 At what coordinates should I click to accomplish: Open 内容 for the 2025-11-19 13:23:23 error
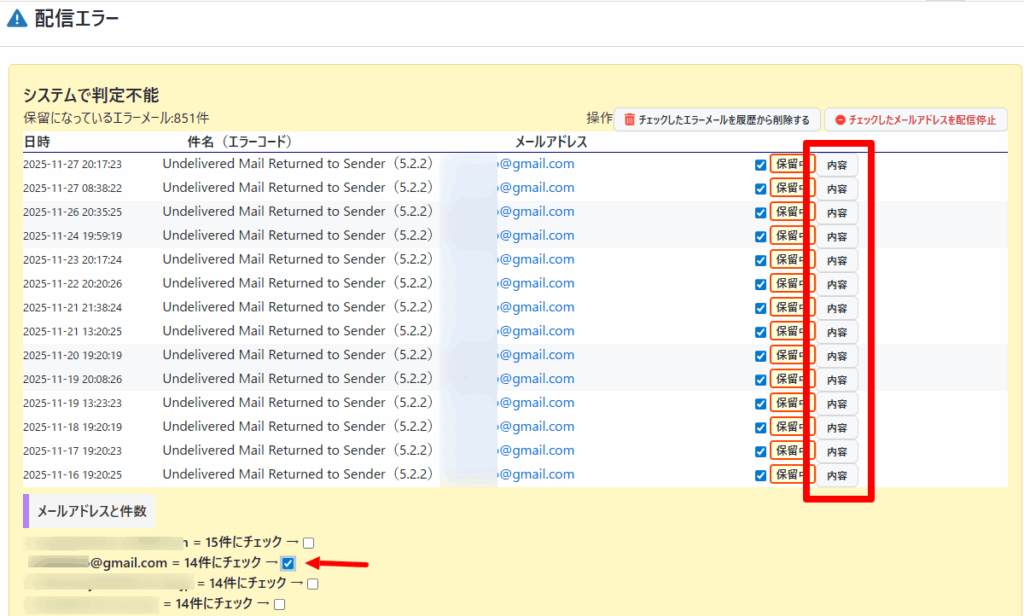[x=837, y=404]
